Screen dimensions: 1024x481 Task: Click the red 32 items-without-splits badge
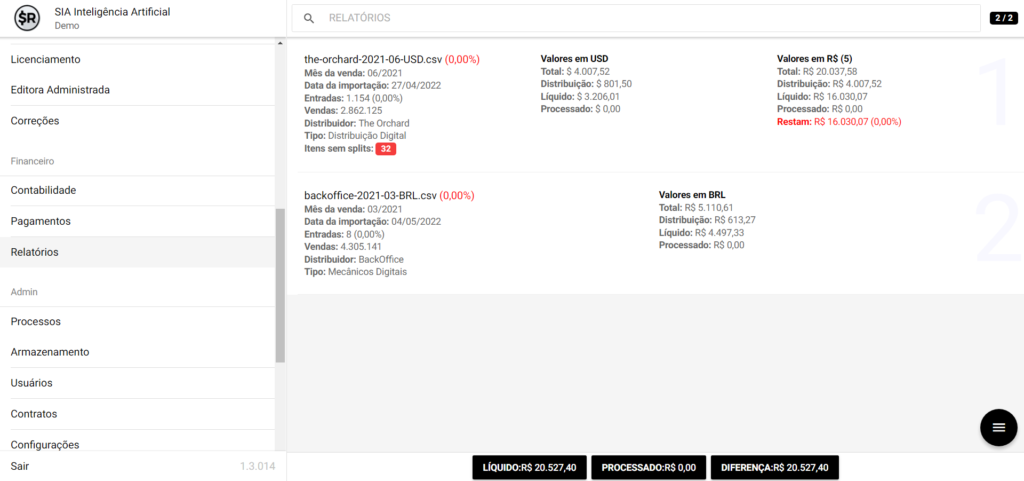[x=387, y=149]
